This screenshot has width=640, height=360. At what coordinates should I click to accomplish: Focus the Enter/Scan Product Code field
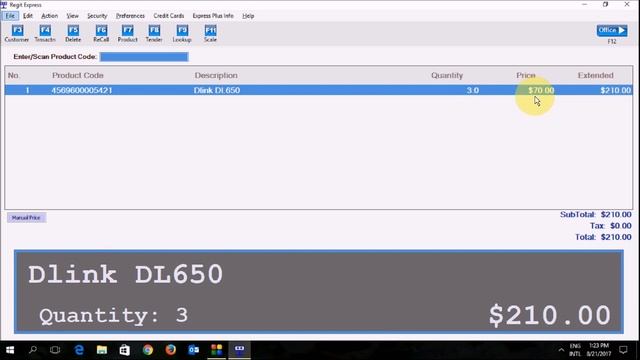tap(144, 57)
